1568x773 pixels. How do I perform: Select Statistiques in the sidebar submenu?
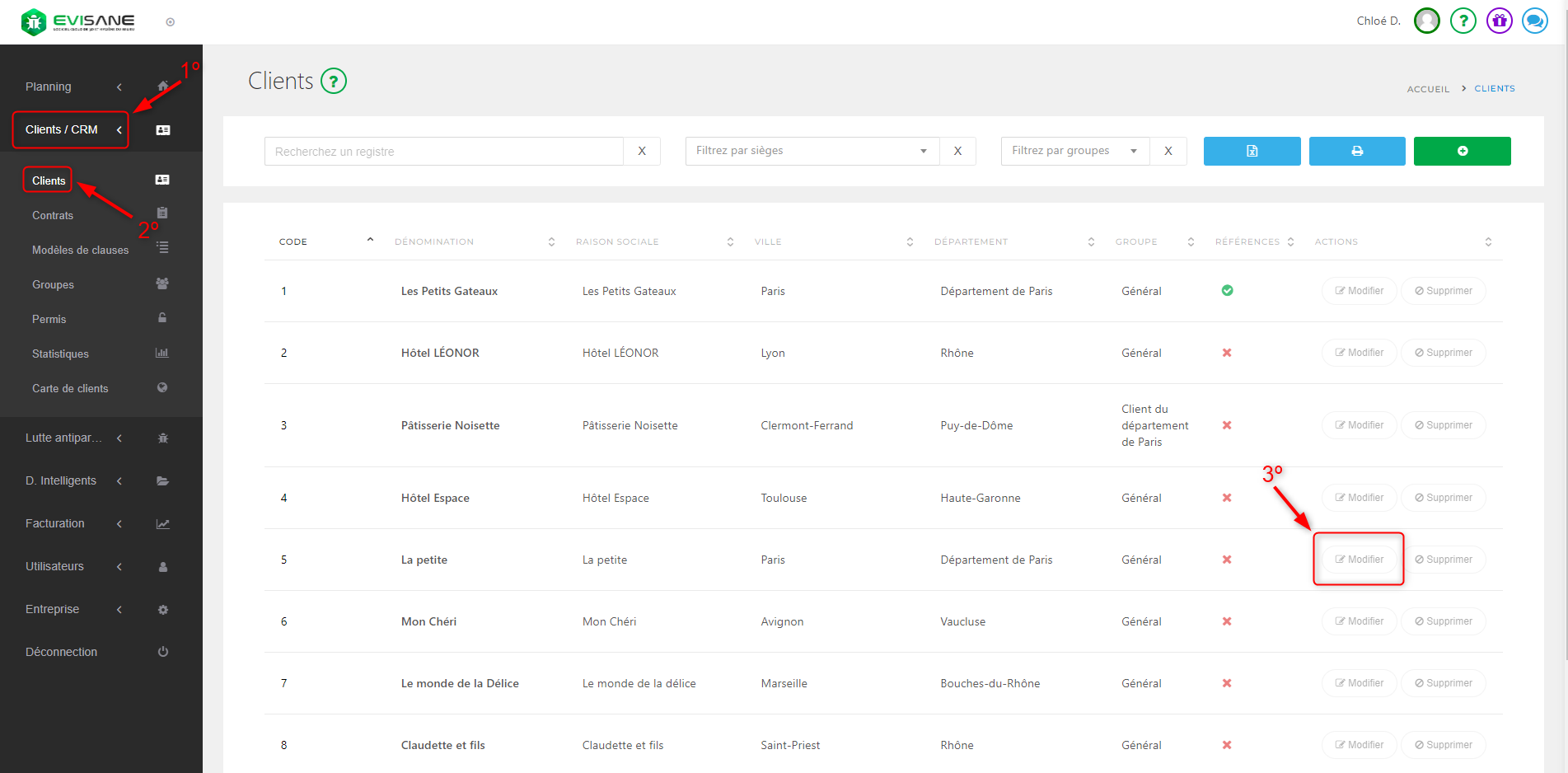point(60,354)
